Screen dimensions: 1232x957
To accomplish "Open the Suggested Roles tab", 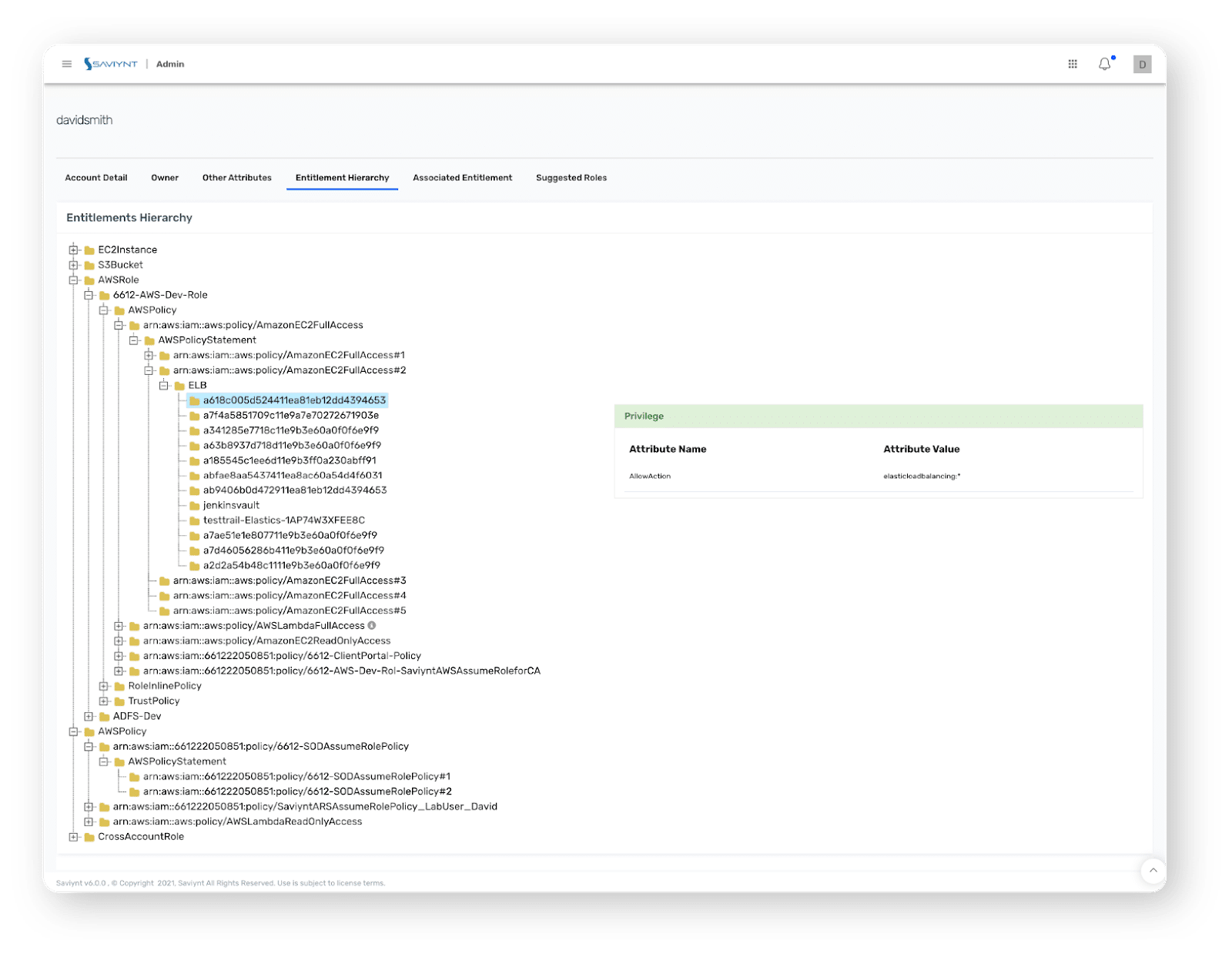I will [x=571, y=178].
